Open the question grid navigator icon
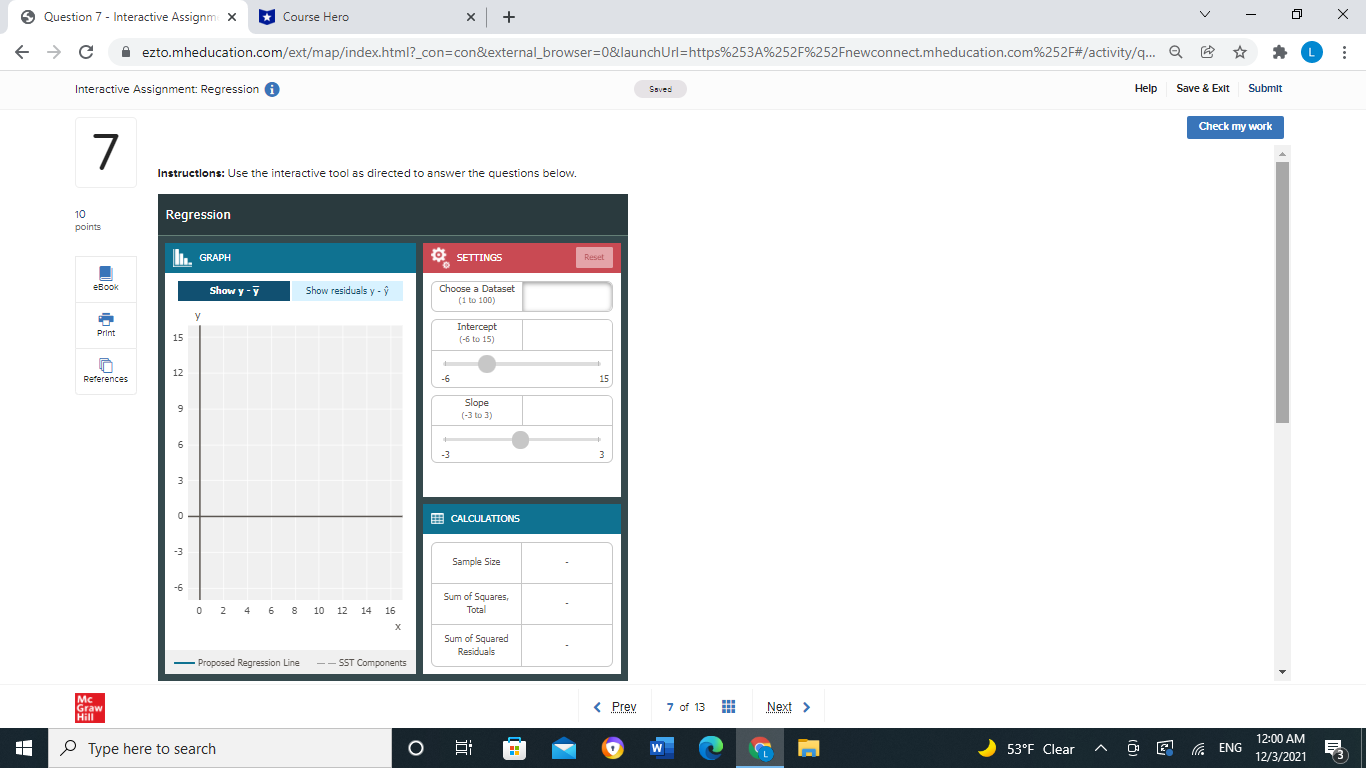 [728, 706]
